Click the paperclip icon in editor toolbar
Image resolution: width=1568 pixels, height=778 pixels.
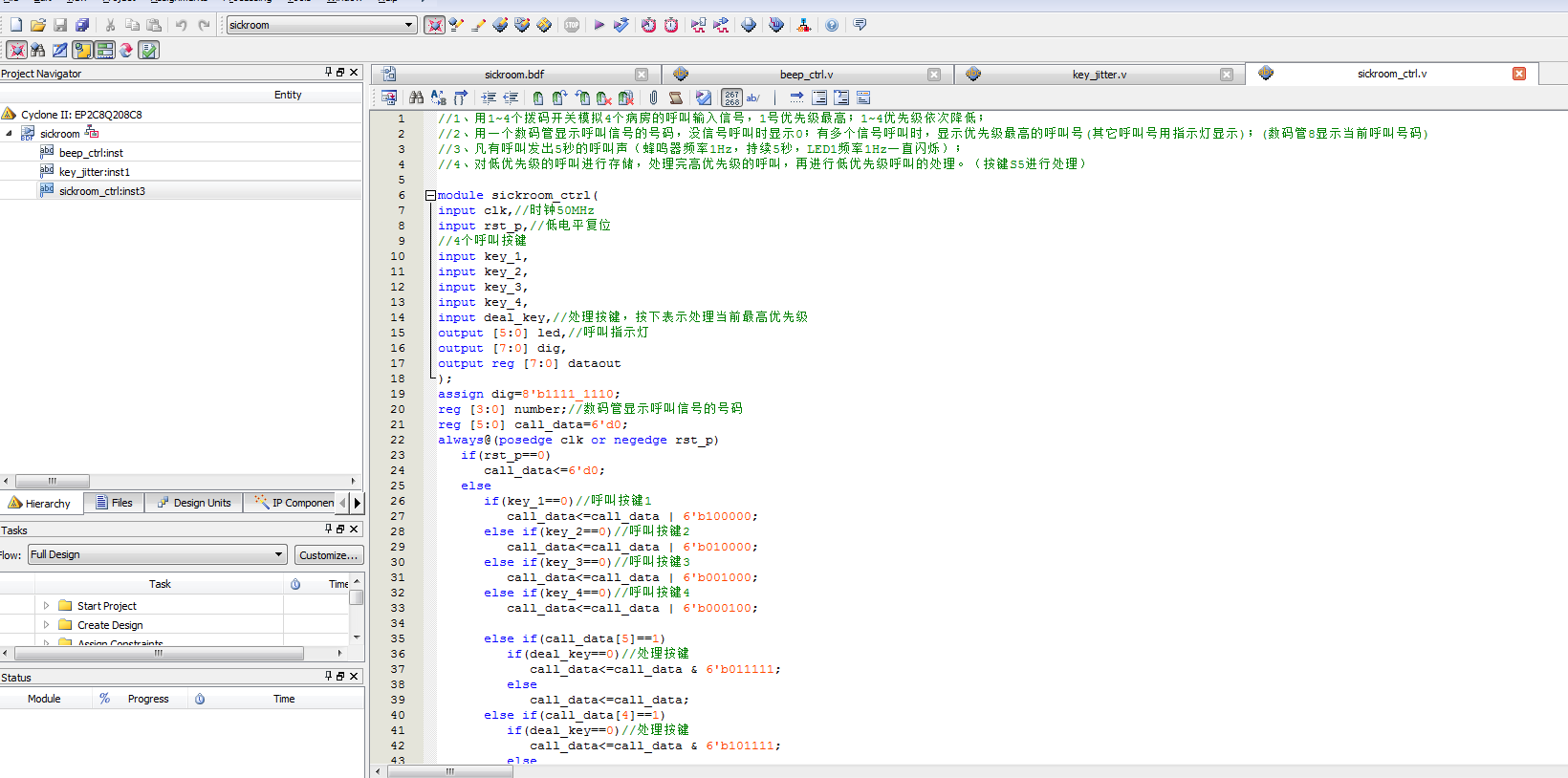coord(653,97)
